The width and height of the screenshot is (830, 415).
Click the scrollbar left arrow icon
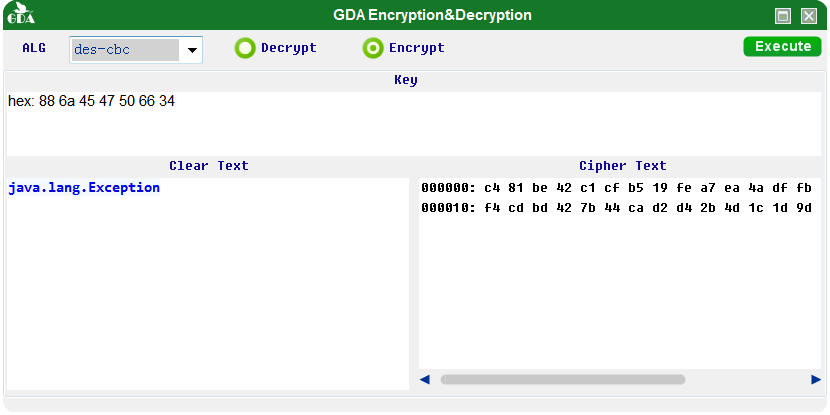click(x=425, y=380)
